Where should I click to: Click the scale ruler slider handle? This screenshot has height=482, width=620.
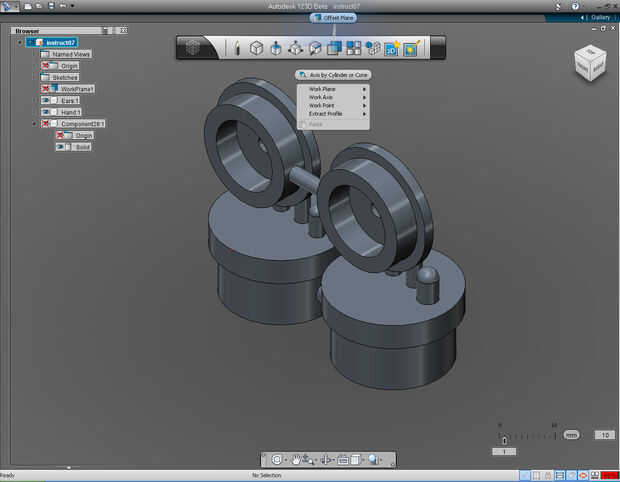pos(504,440)
